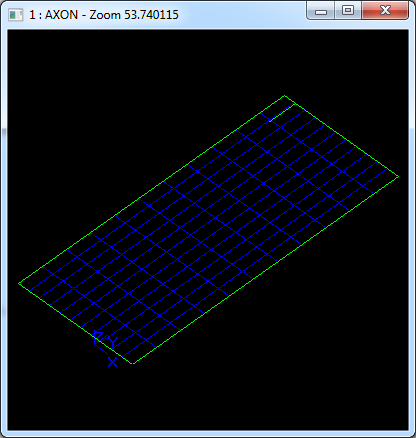416x438 pixels.
Task: Select the blue X axis label
Action: coord(113,362)
